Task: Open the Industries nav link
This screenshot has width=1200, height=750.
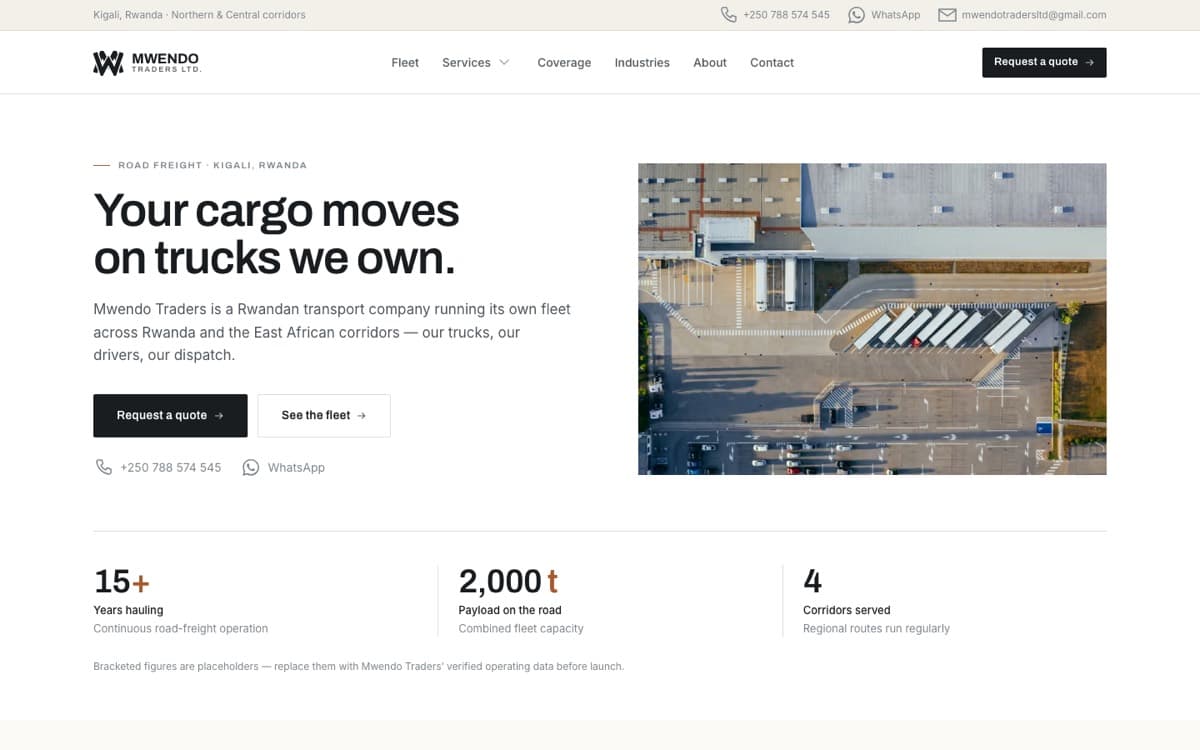Action: (642, 62)
